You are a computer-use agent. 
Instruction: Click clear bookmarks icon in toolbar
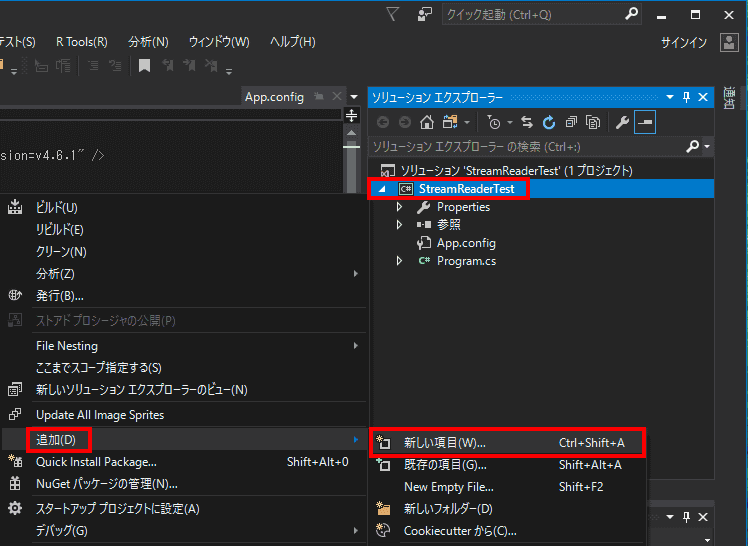tap(211, 65)
